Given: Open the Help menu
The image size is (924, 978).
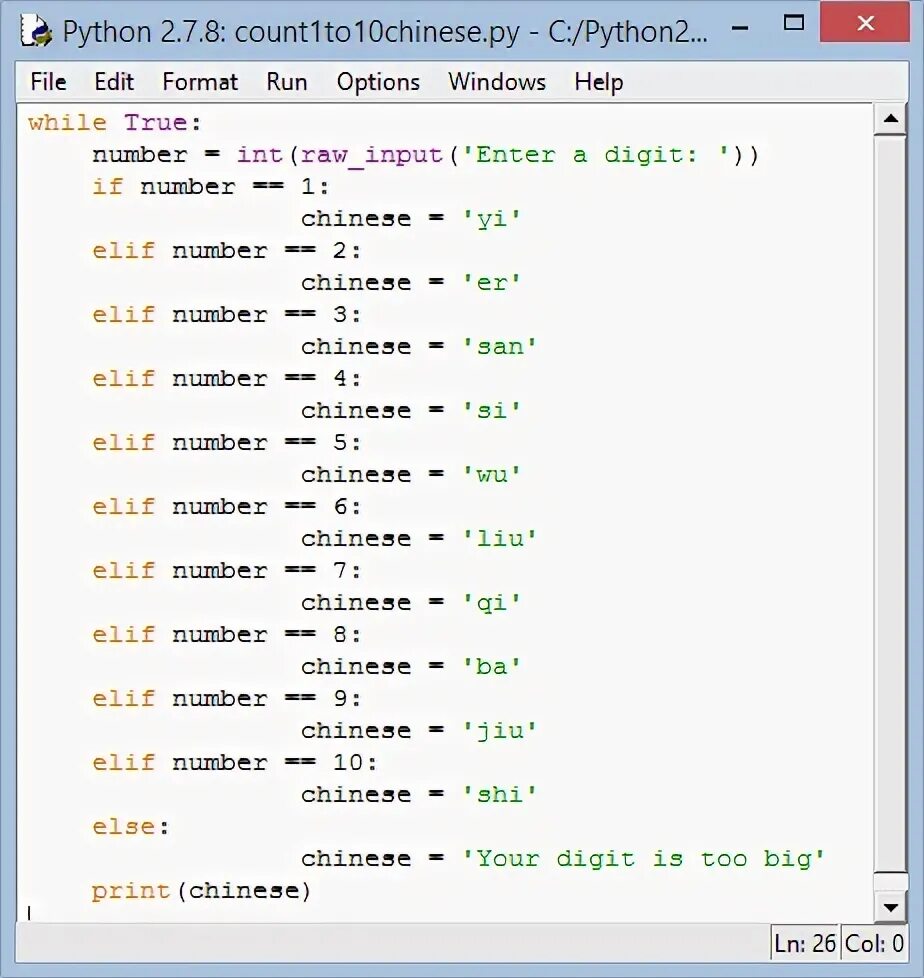Looking at the screenshot, I should click(x=598, y=82).
